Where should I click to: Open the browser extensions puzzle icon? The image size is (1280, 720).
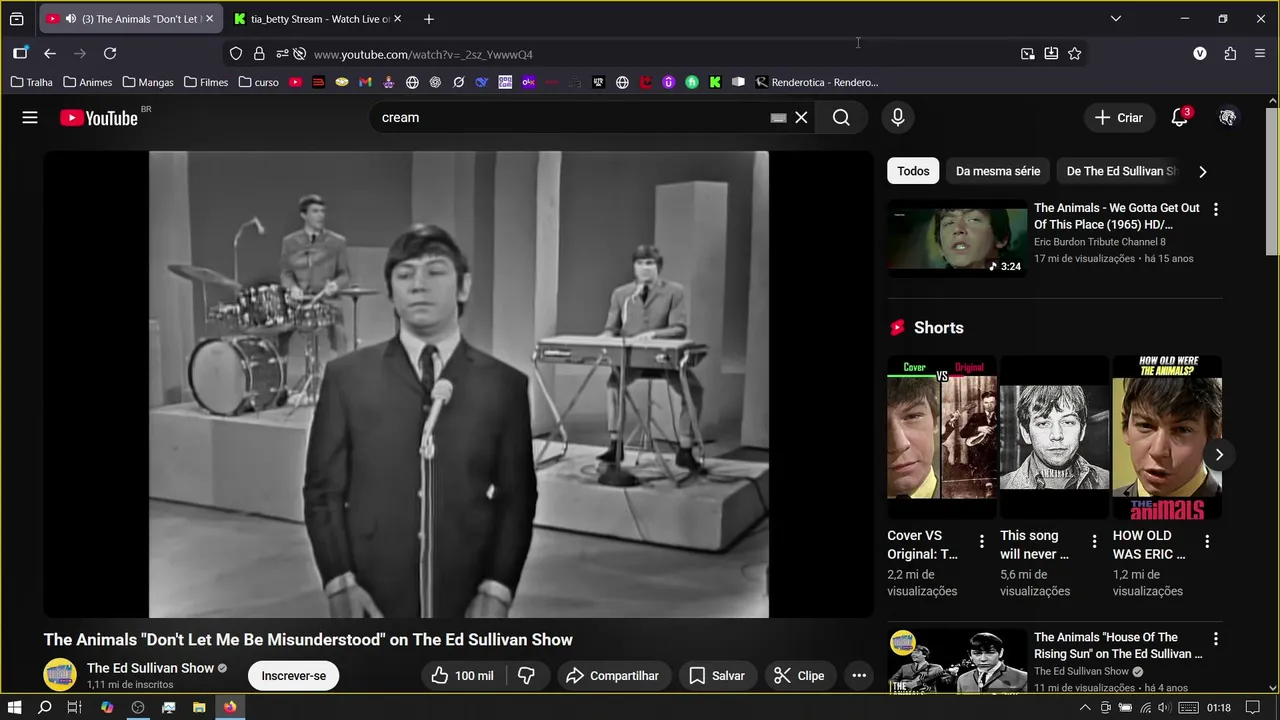click(x=1230, y=54)
